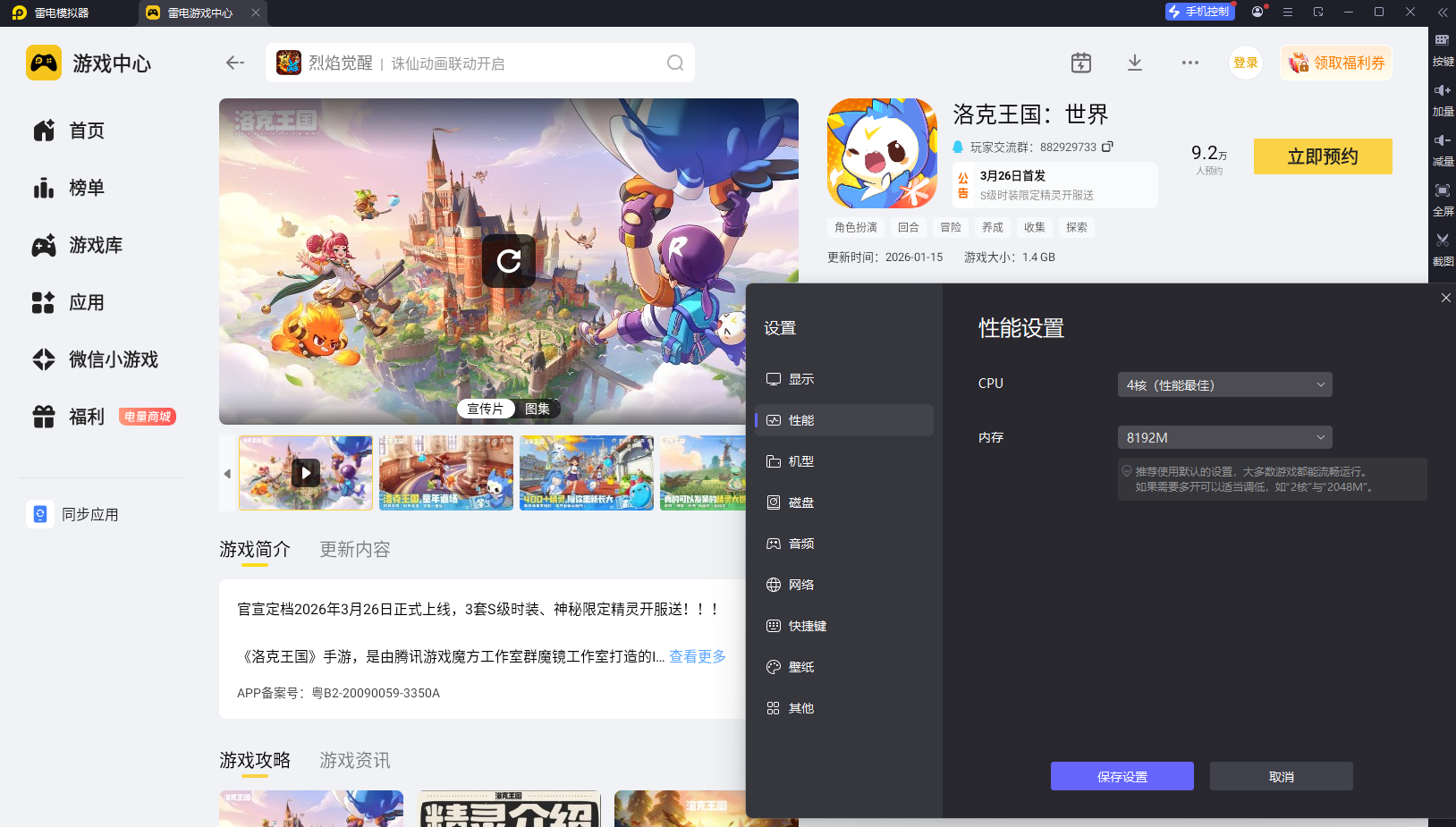Click the 游戏中心 logo
This screenshot has height=827, width=1456.
click(89, 63)
